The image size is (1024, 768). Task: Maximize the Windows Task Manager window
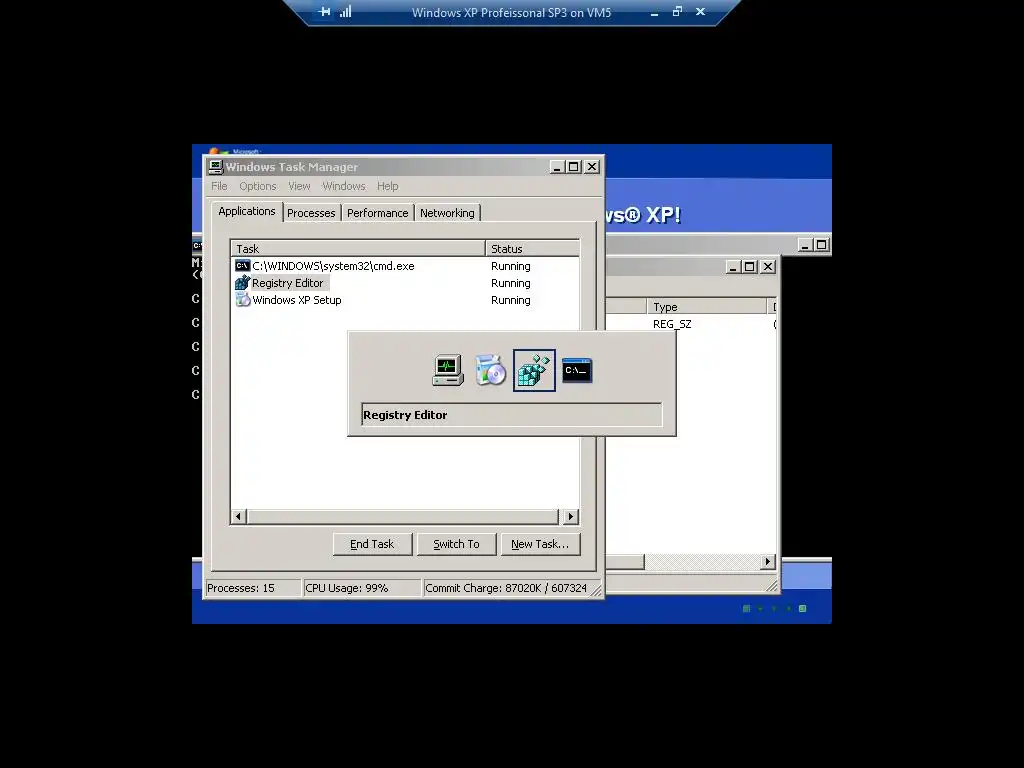tap(573, 167)
